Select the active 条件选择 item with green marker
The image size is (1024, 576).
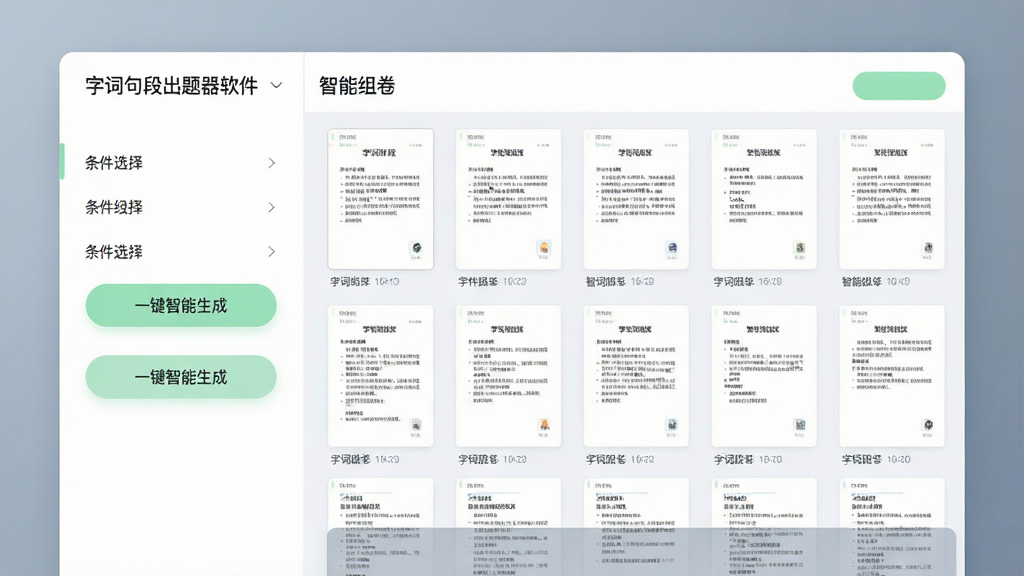click(114, 163)
